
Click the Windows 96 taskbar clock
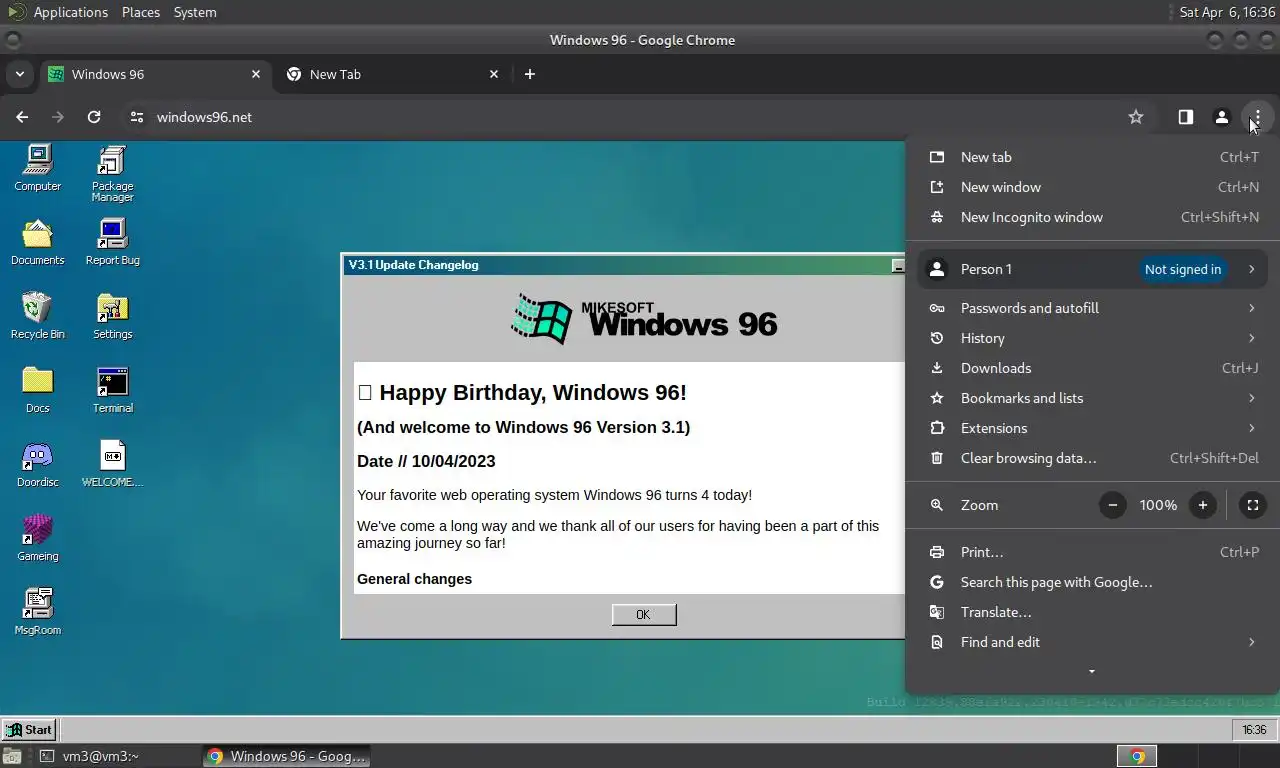[x=1254, y=730]
